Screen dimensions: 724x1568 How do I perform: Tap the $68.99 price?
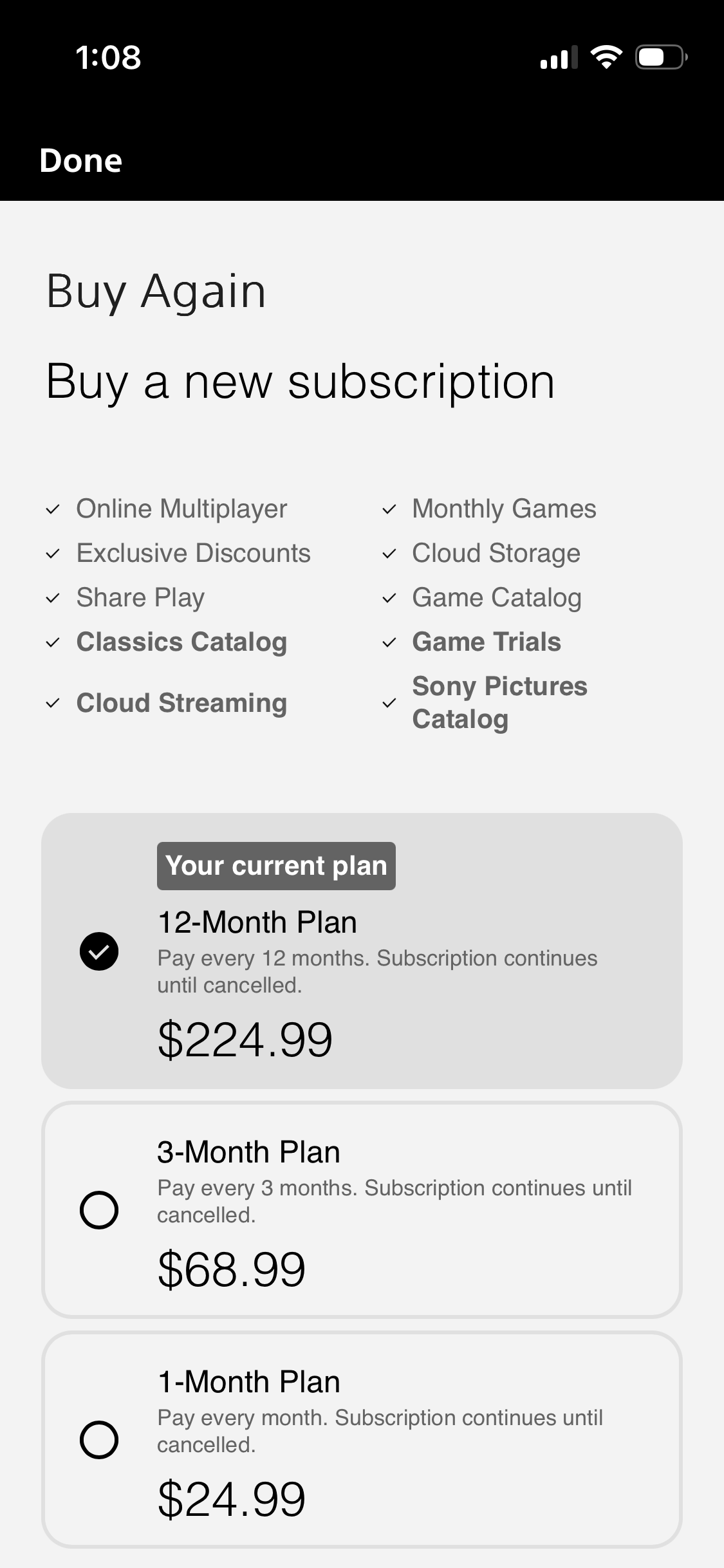click(x=231, y=1269)
